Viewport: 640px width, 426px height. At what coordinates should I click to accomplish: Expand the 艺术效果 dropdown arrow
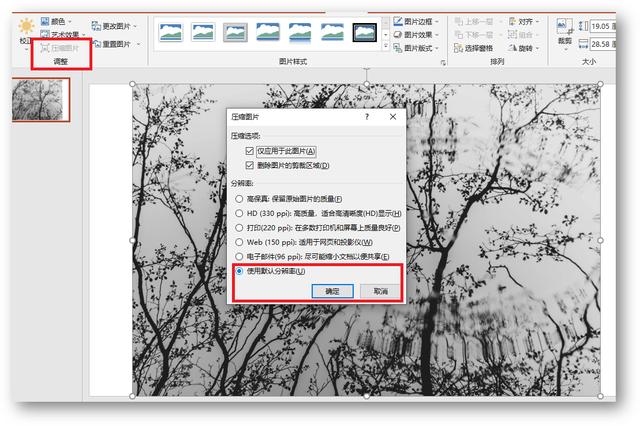coord(84,35)
